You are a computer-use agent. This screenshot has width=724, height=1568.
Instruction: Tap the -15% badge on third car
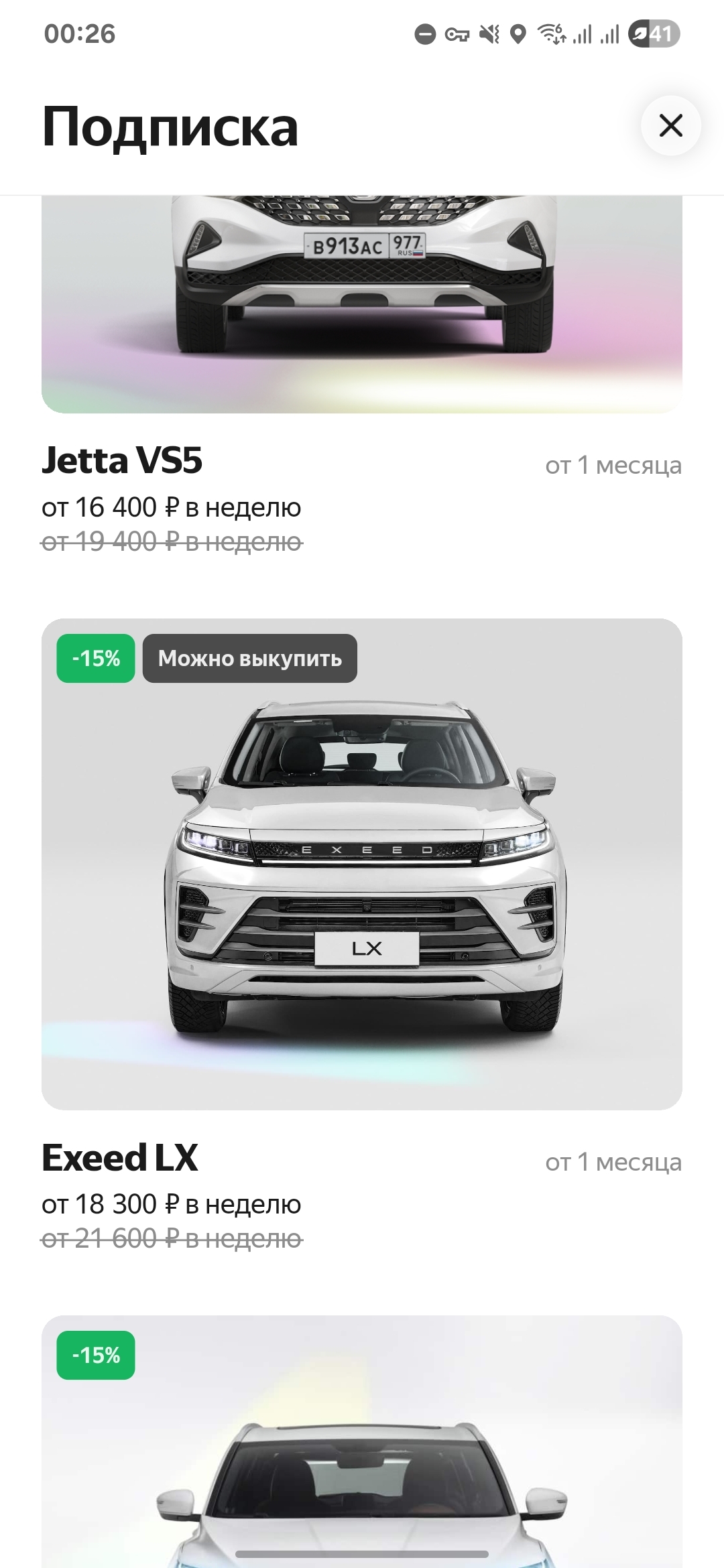click(96, 1355)
